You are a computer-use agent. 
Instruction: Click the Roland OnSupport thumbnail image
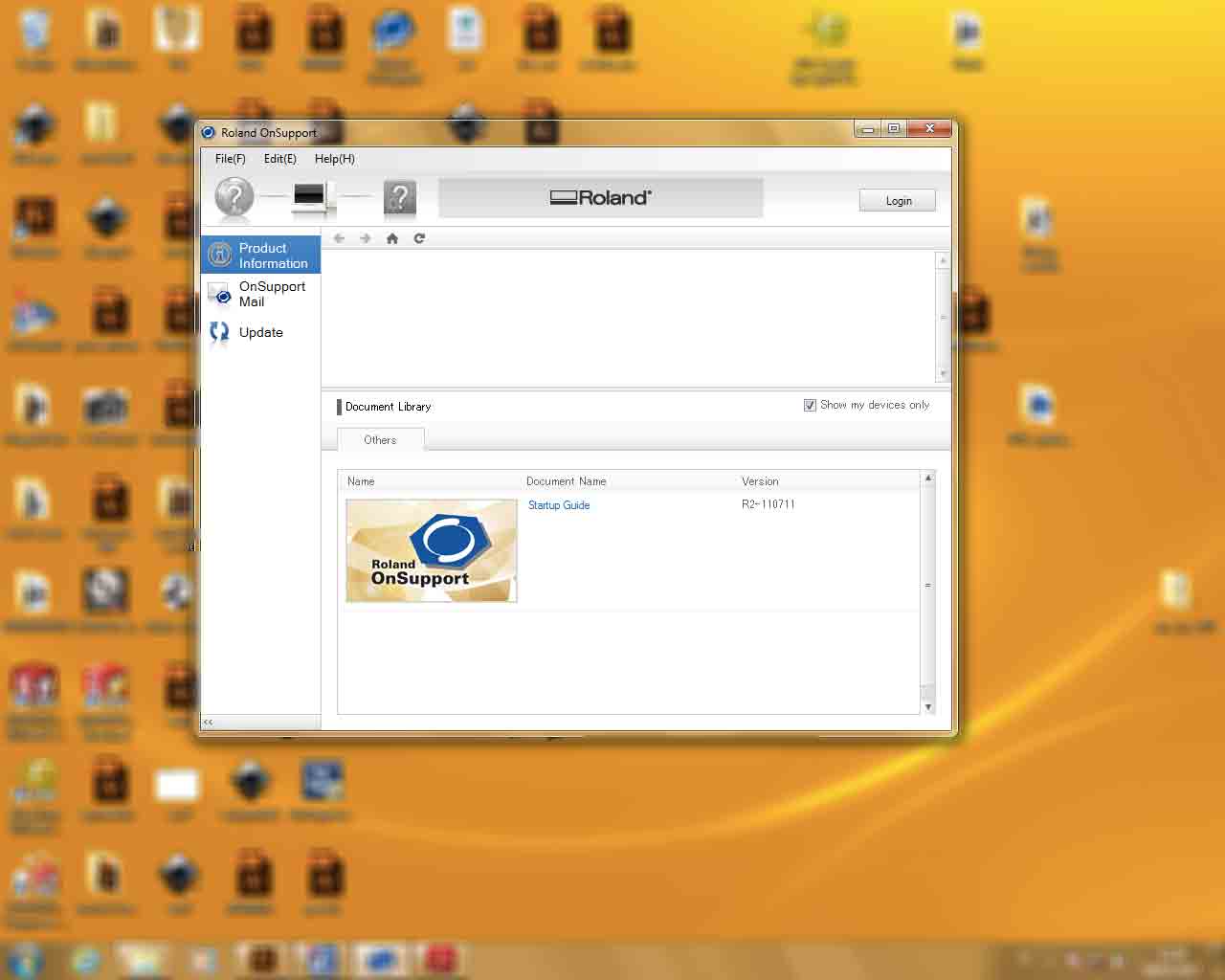click(x=432, y=550)
